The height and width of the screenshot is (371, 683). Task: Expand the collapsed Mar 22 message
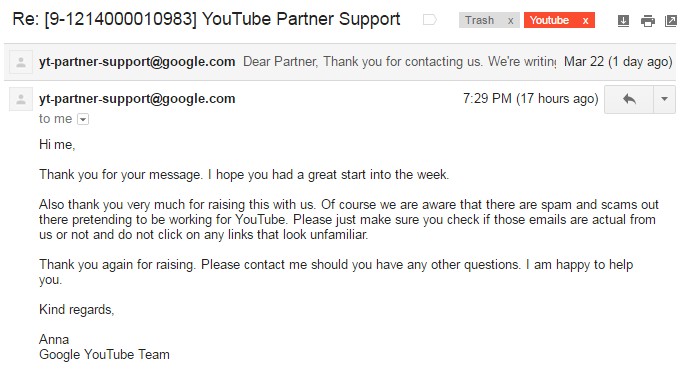(x=340, y=62)
